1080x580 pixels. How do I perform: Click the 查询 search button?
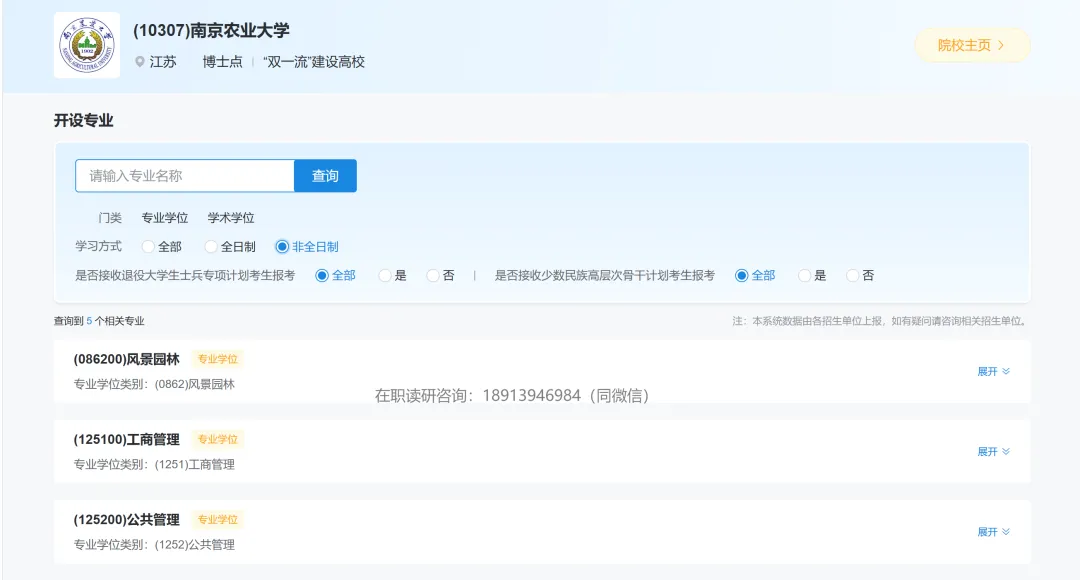(x=325, y=176)
